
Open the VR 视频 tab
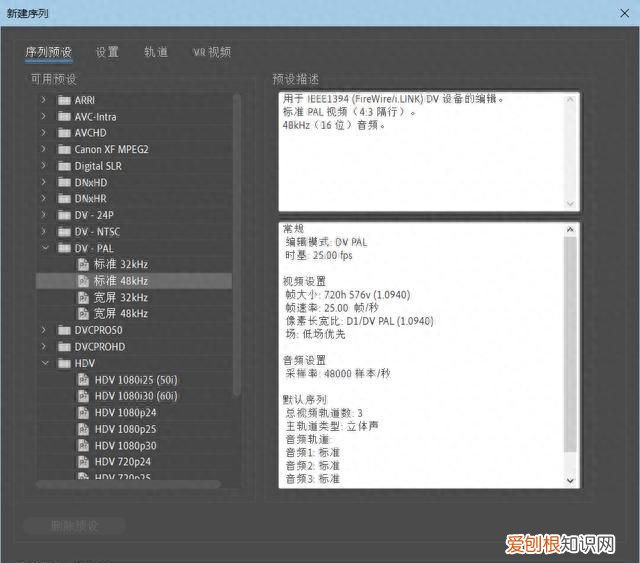(212, 52)
